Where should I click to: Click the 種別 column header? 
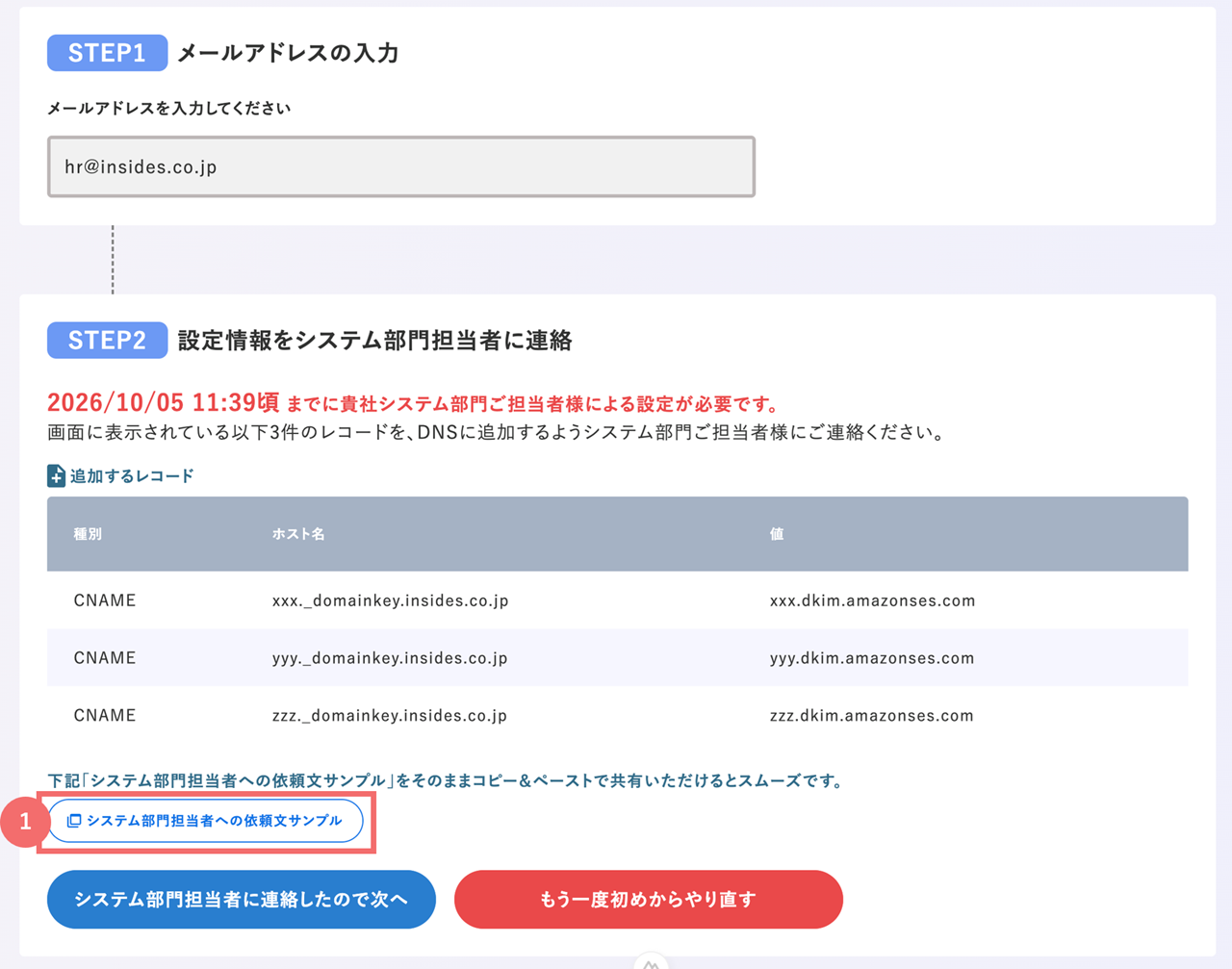(88, 534)
